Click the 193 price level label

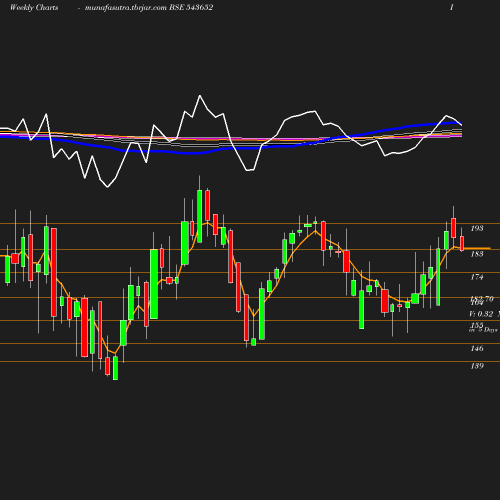pyautogui.click(x=477, y=228)
